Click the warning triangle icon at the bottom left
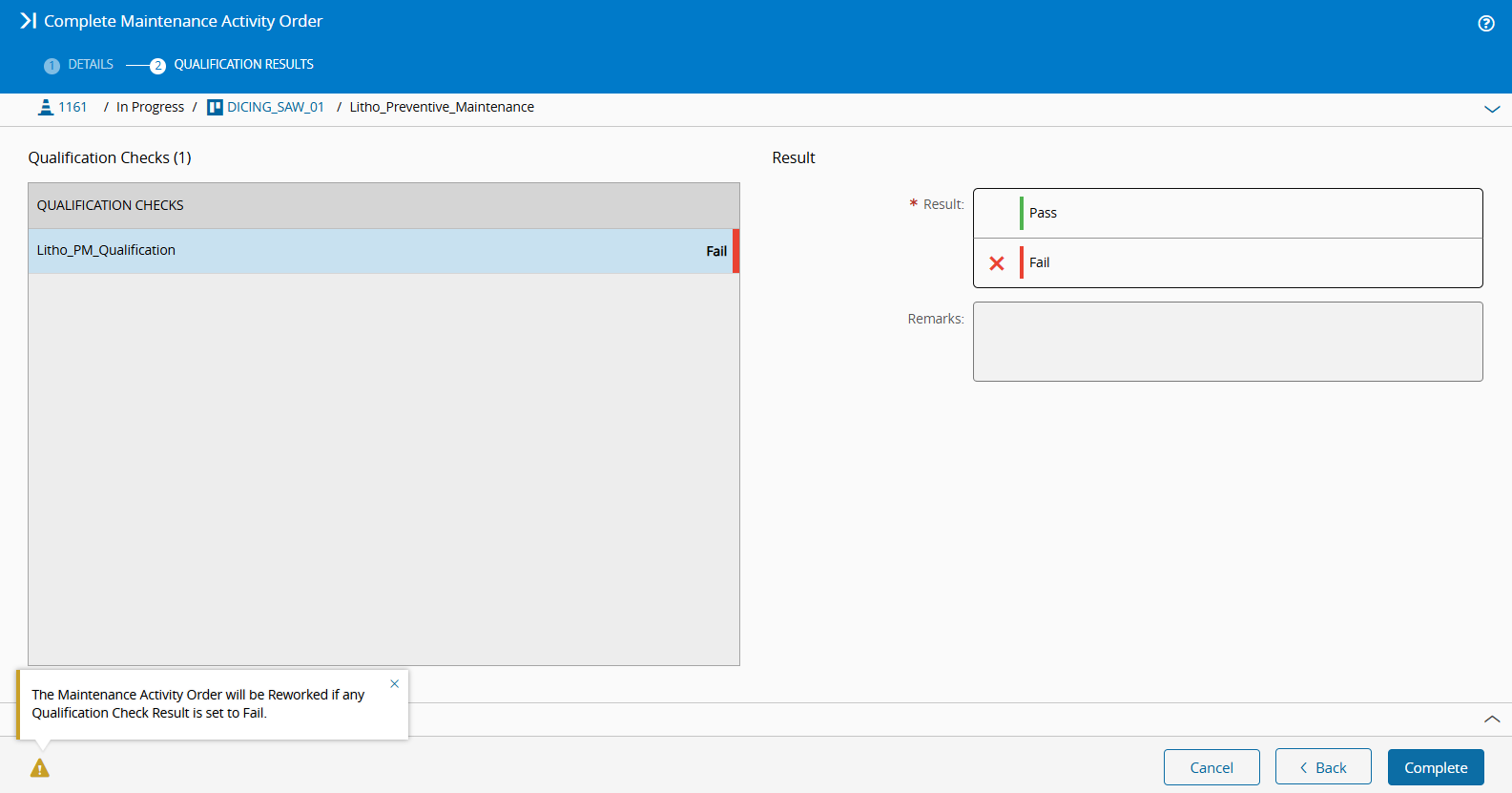 39,768
